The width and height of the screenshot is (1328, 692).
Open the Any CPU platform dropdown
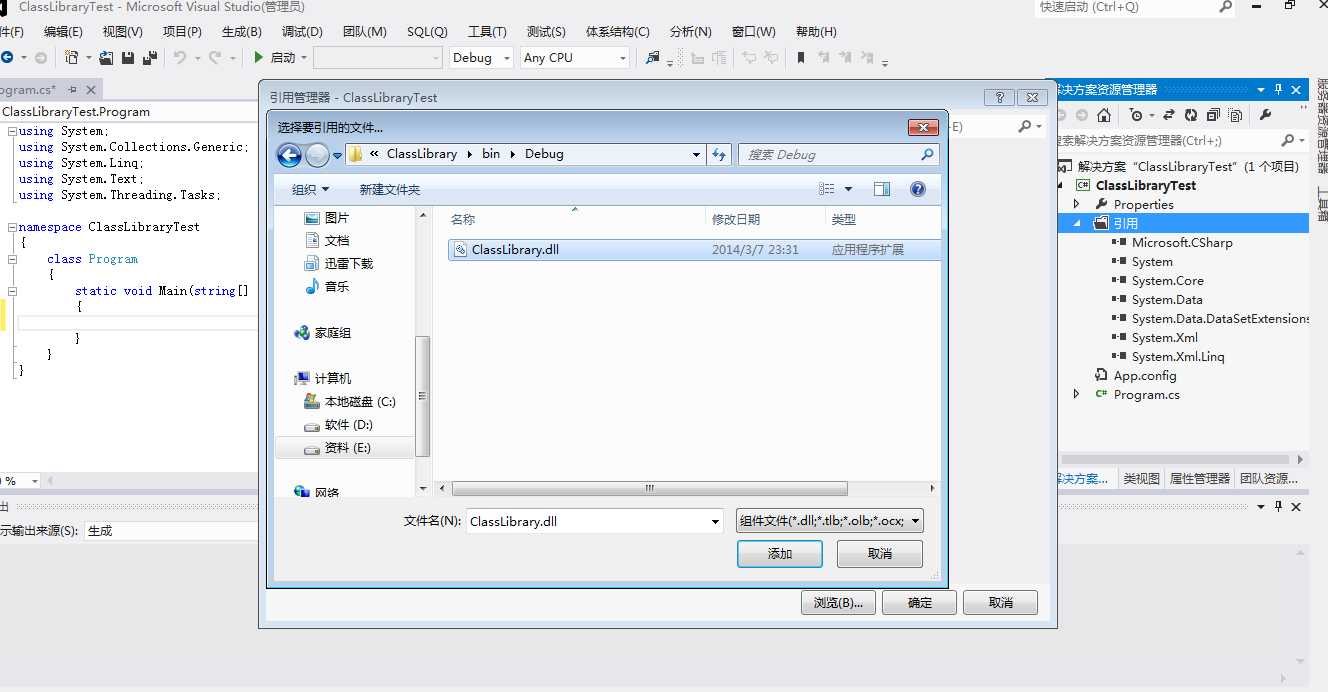(x=622, y=58)
